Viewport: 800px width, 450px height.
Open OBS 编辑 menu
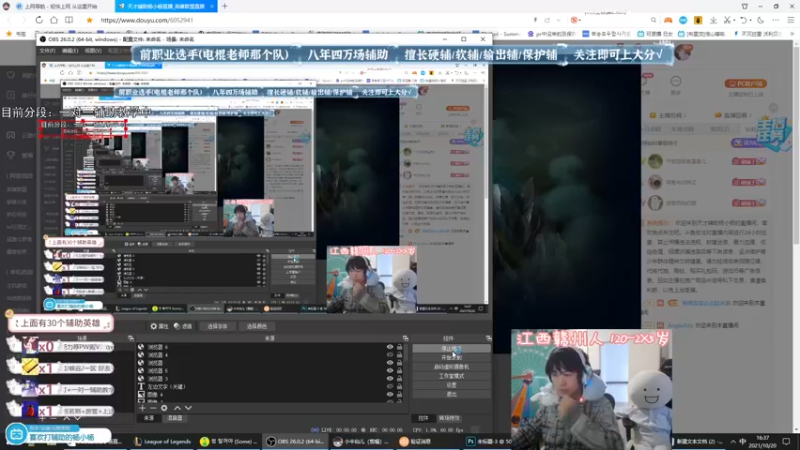(x=70, y=51)
